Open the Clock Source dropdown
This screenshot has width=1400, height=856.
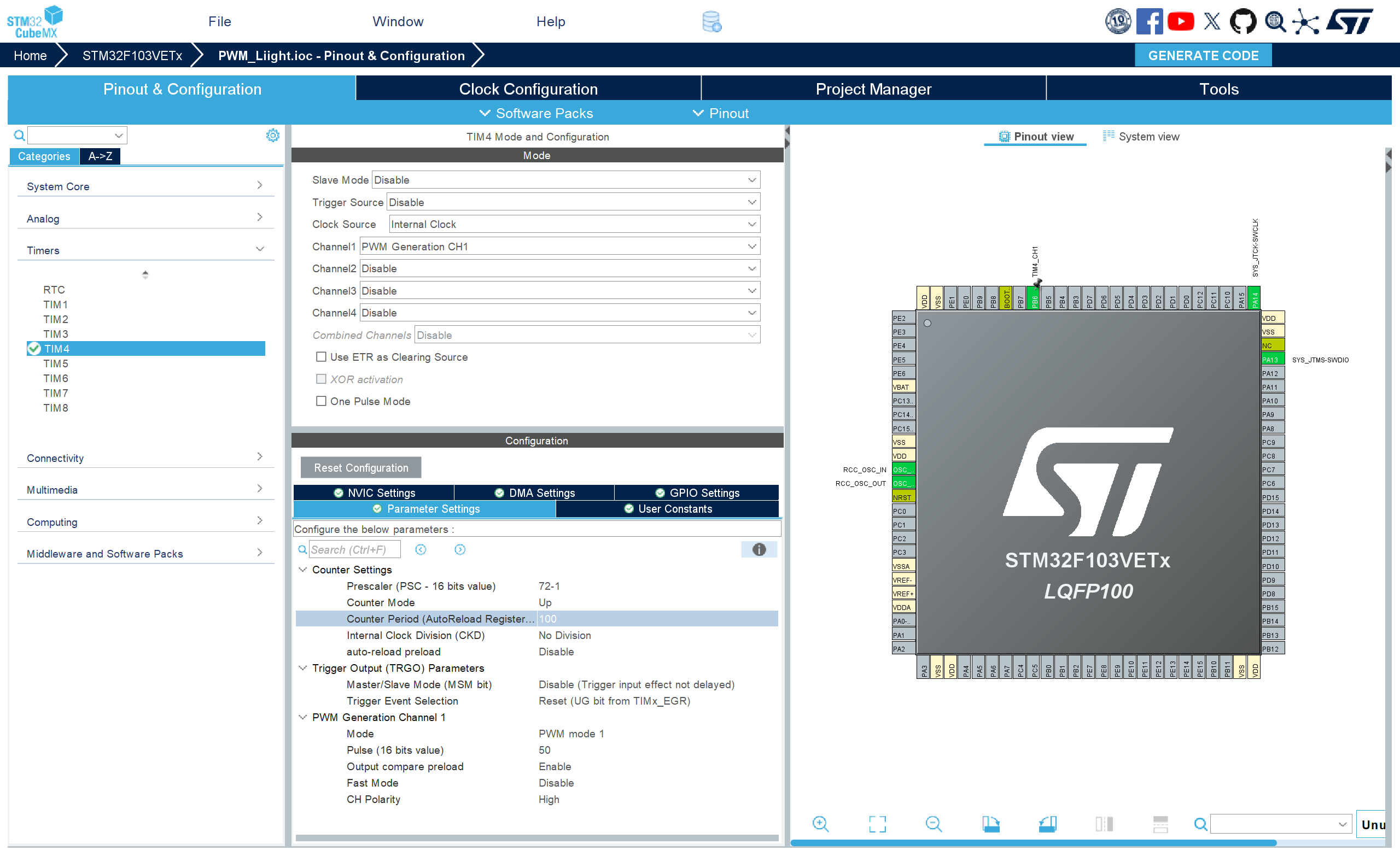click(574, 224)
